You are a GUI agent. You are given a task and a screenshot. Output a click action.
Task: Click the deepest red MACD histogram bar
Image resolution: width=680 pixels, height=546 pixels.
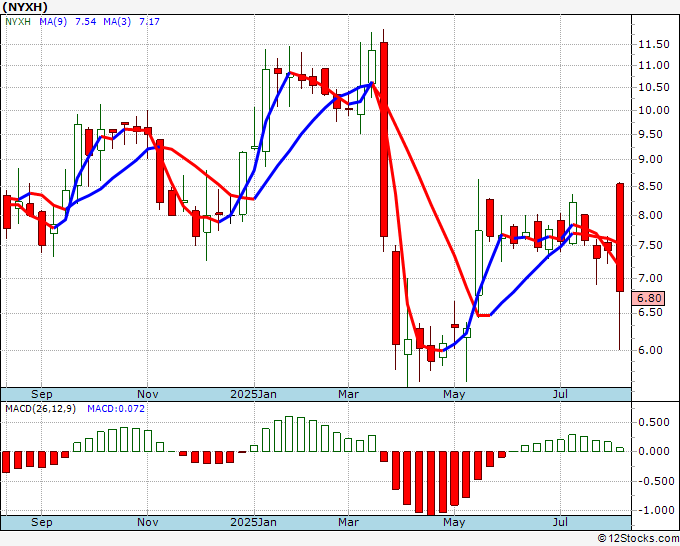point(431,484)
